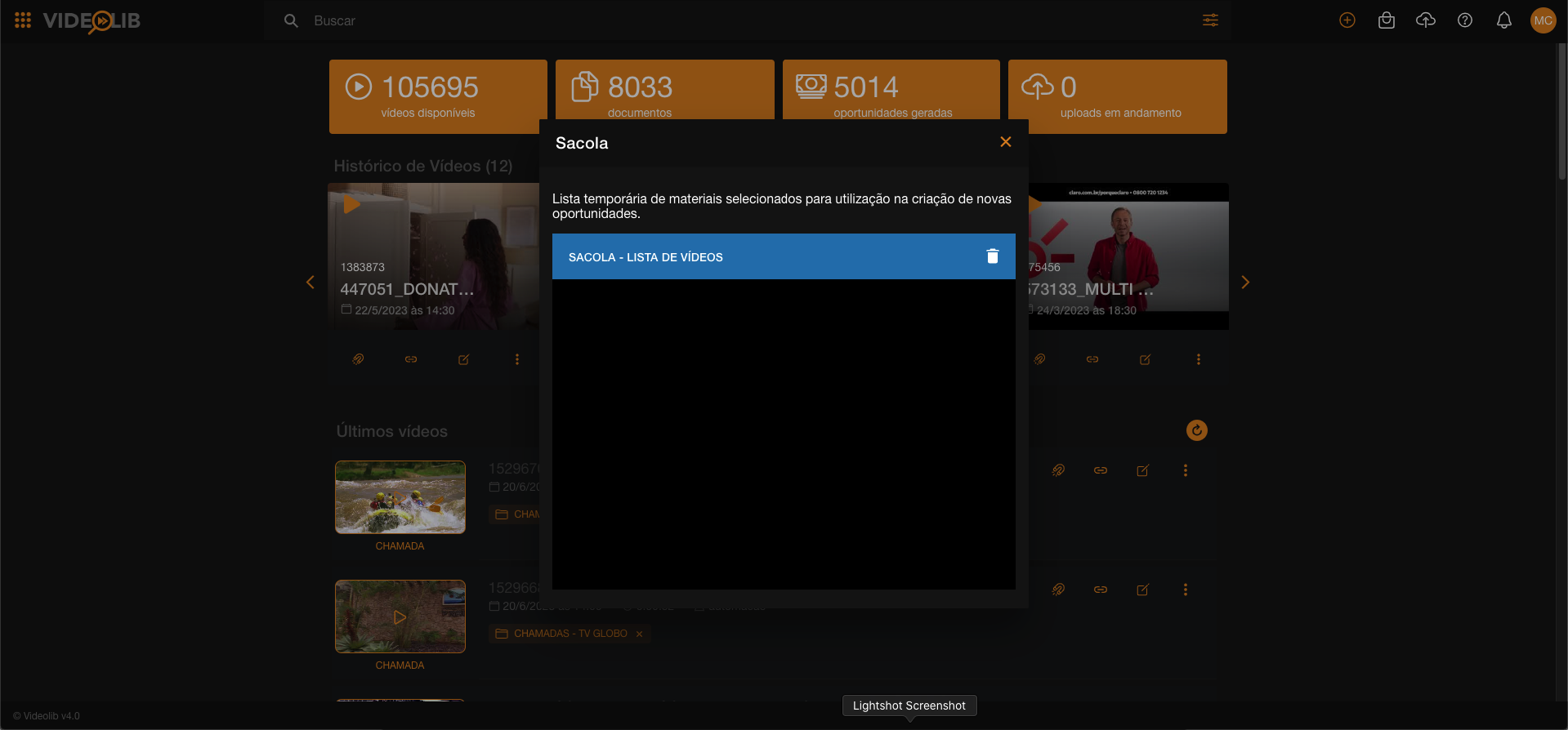1568x730 pixels.
Task: Click attach icon in second Últimos vídeos row
Action: (1058, 590)
